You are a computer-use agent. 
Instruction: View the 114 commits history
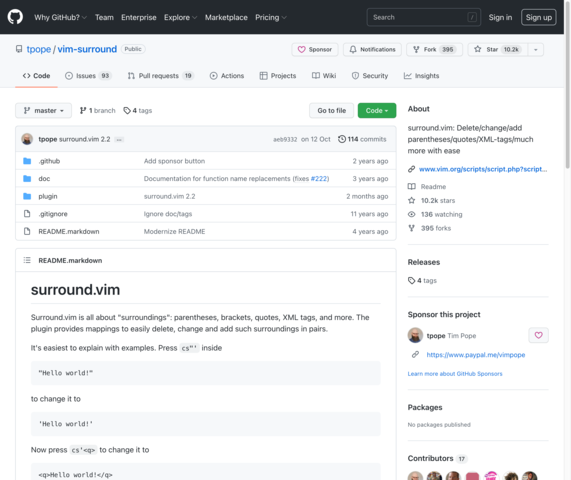[362, 139]
